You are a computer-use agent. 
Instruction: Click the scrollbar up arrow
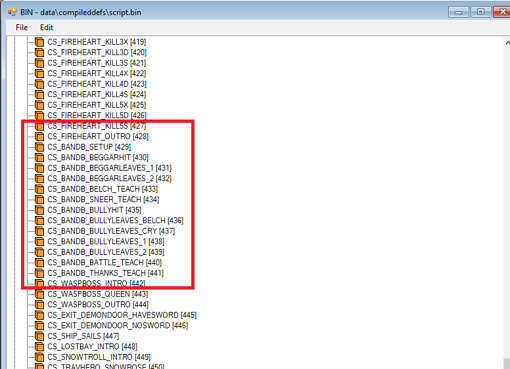click(x=507, y=43)
